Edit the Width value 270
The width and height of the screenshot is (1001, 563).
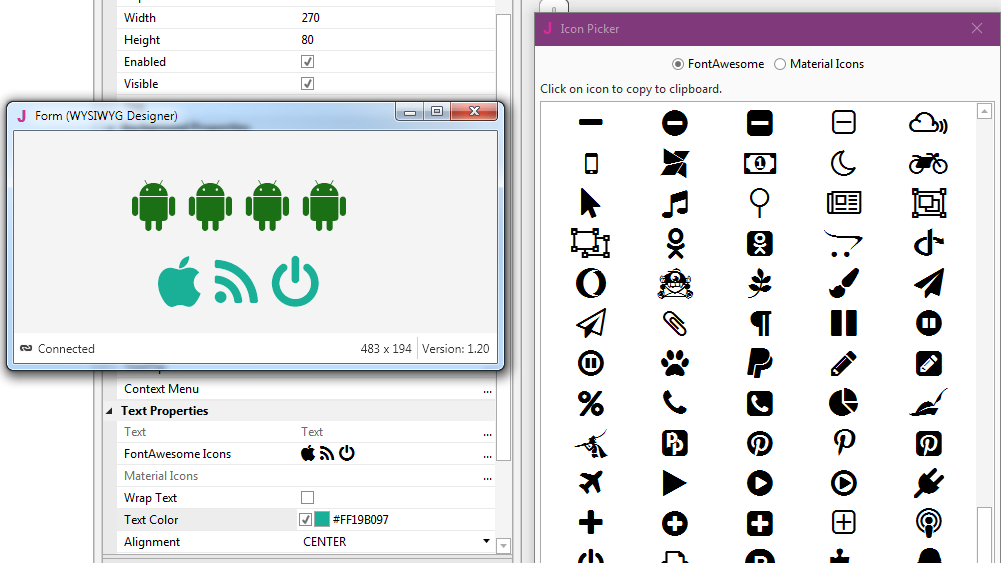click(310, 18)
